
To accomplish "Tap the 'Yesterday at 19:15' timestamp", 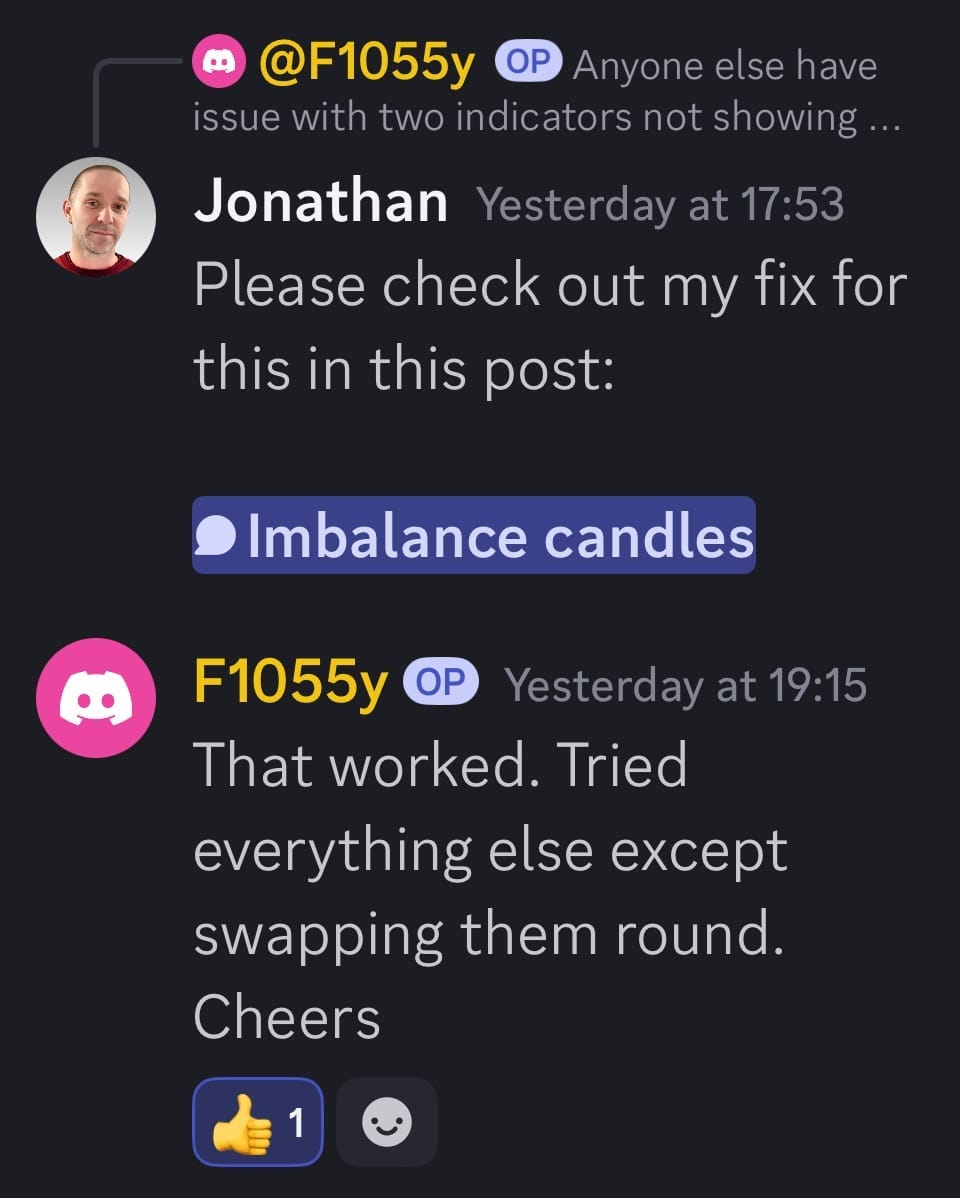I will point(685,685).
